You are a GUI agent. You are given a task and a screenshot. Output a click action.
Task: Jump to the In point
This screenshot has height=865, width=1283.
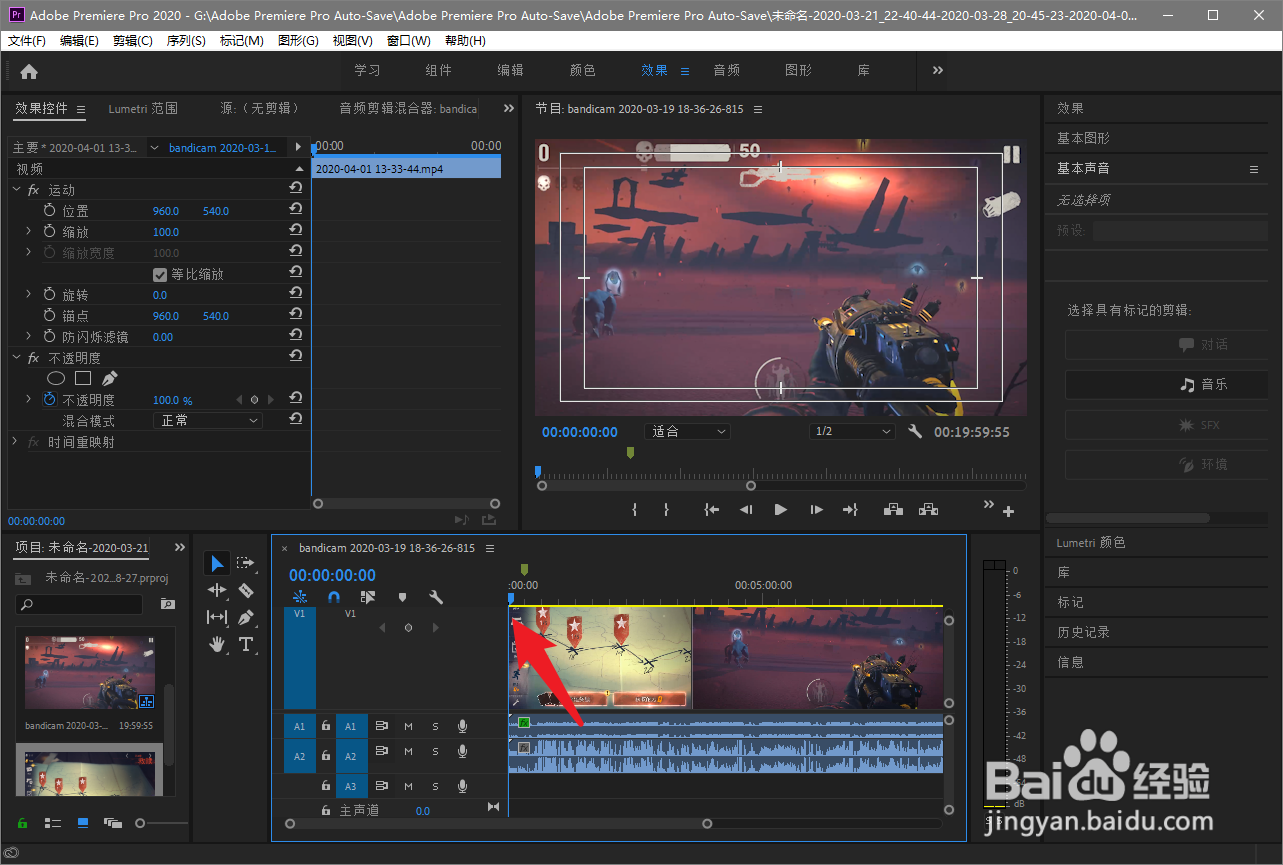pyautogui.click(x=711, y=509)
